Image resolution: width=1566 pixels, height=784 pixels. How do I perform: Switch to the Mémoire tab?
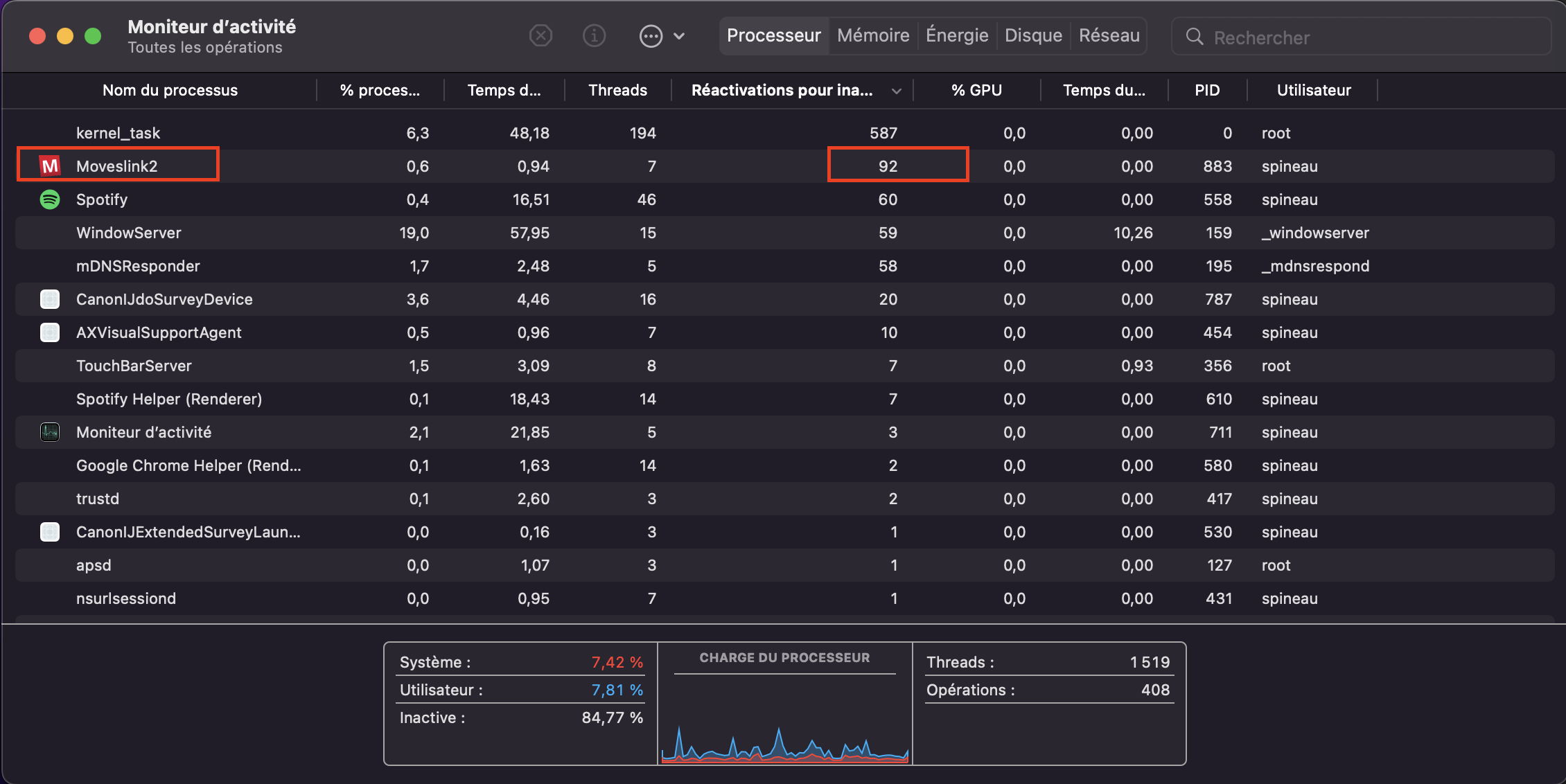coord(873,35)
